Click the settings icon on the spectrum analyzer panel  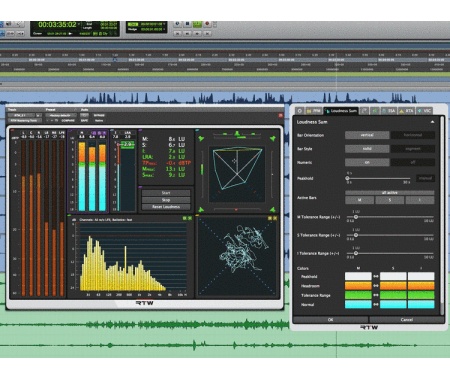[x=185, y=218]
